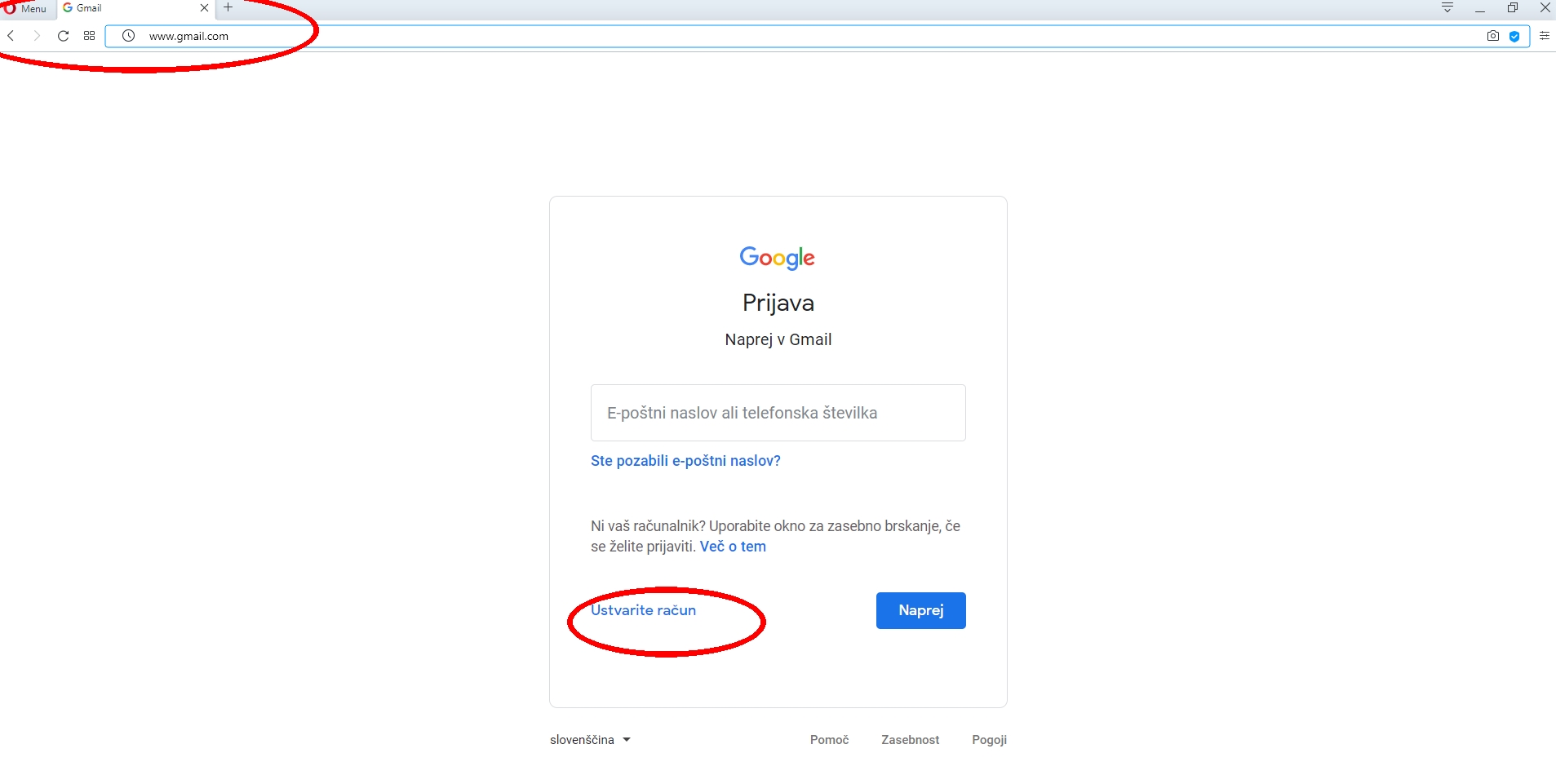Open the Opera Menu

pyautogui.click(x=25, y=8)
